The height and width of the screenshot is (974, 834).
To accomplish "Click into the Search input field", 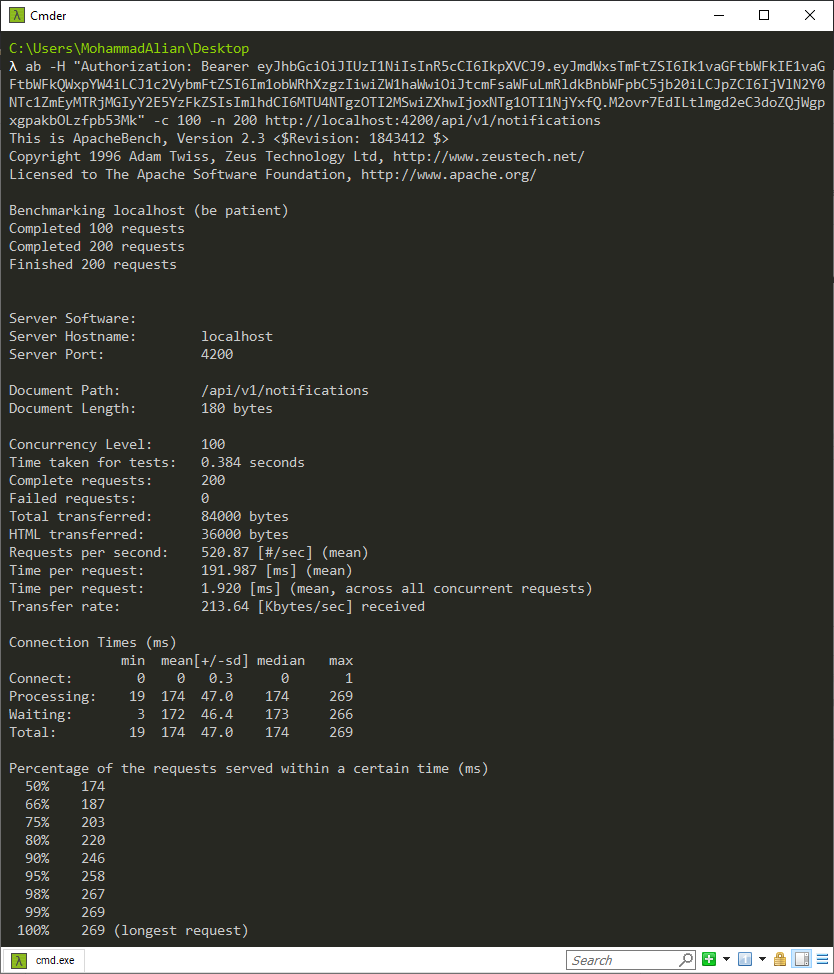I will 622,960.
